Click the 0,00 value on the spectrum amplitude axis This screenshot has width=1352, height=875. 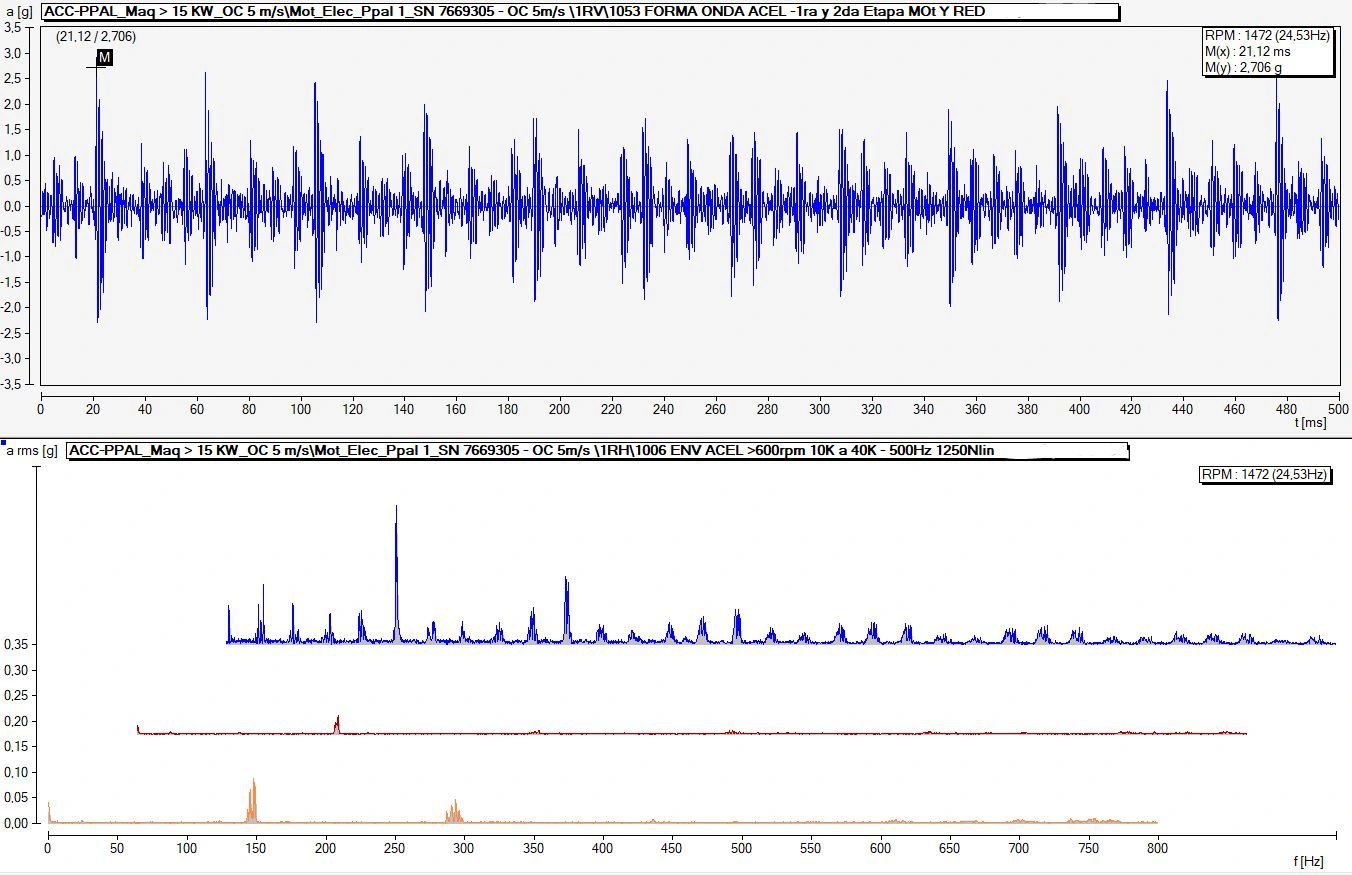[17, 824]
